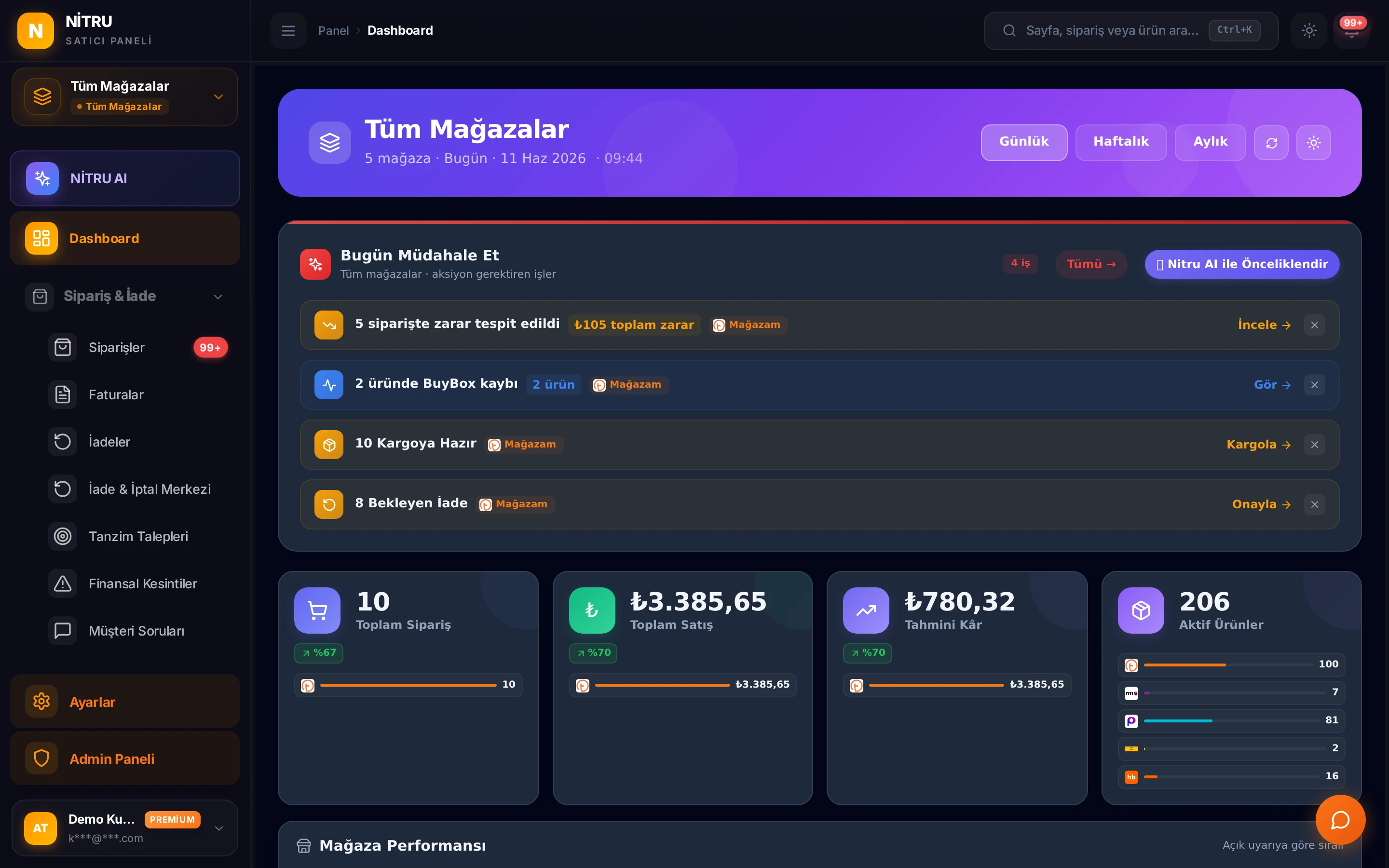Click the brightness icon in the purple banner

(1313, 142)
